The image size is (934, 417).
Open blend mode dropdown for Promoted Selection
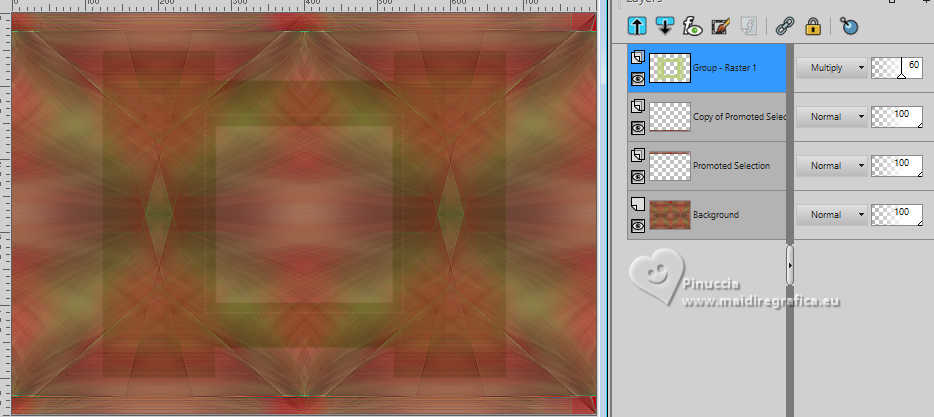[832, 166]
